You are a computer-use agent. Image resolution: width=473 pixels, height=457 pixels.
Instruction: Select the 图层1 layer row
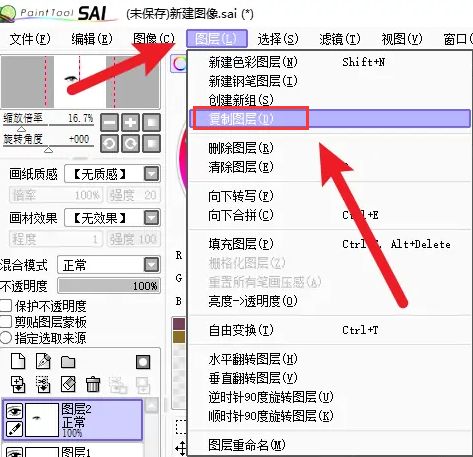tap(73, 451)
